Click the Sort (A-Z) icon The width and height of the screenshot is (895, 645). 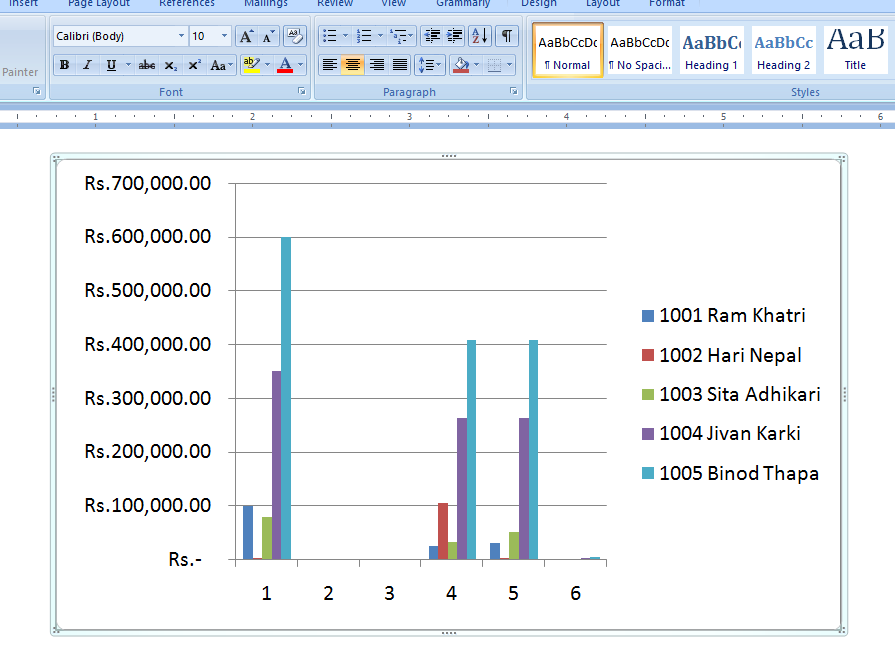tap(480, 37)
